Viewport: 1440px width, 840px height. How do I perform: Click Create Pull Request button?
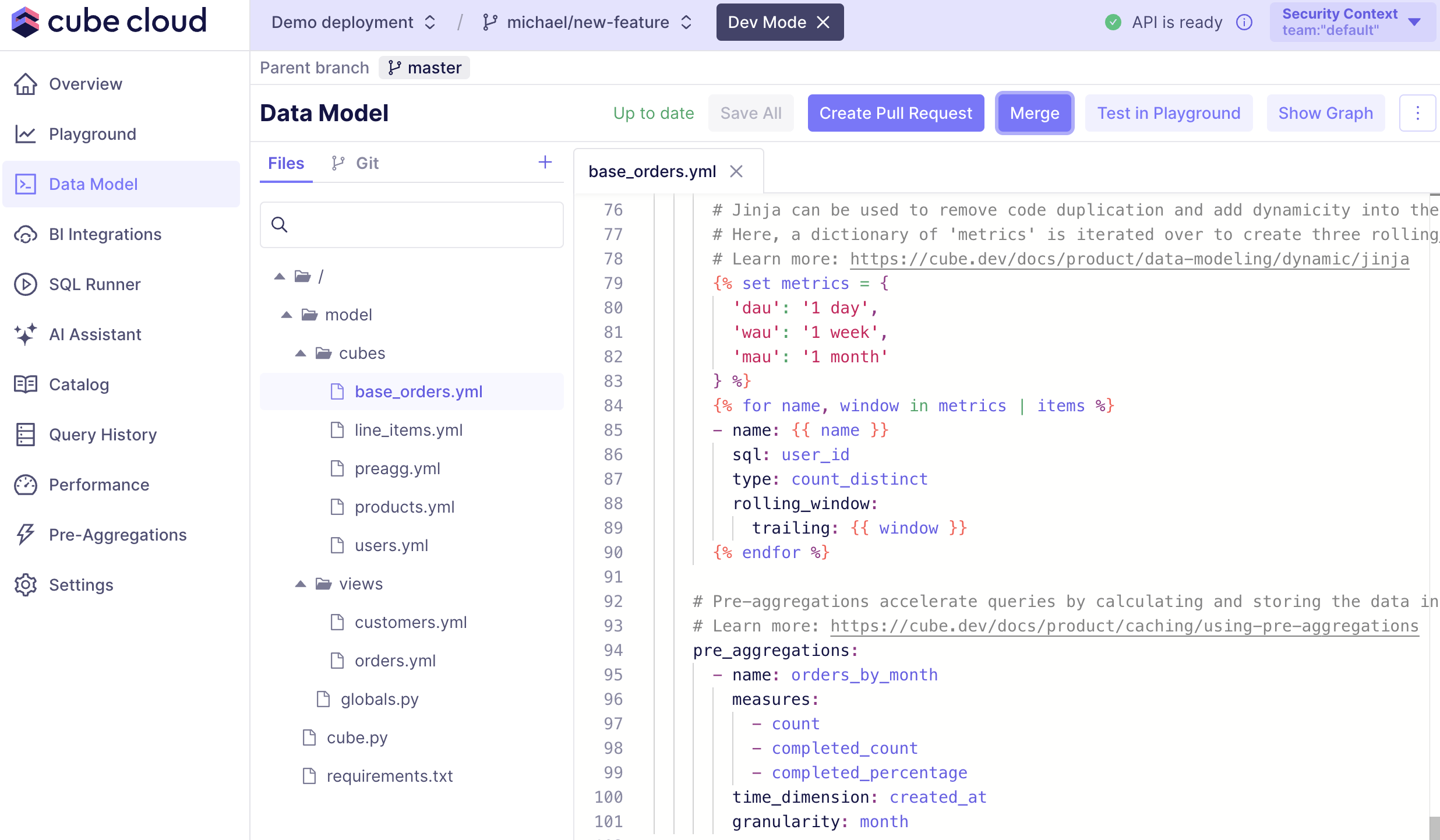(x=895, y=113)
